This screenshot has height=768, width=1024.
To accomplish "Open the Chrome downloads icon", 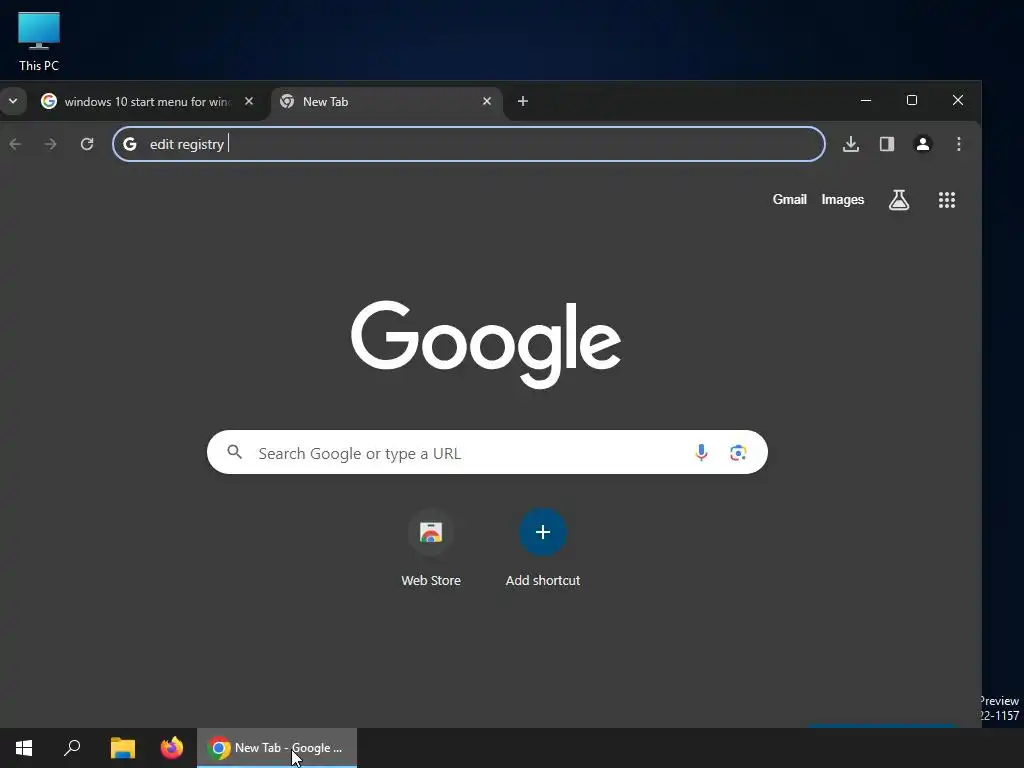I will point(850,144).
